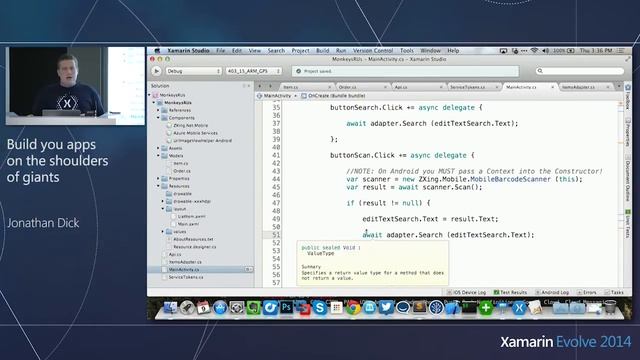Open the Errors pad
This screenshot has height=360, width=640.
pyautogui.click(x=586, y=292)
